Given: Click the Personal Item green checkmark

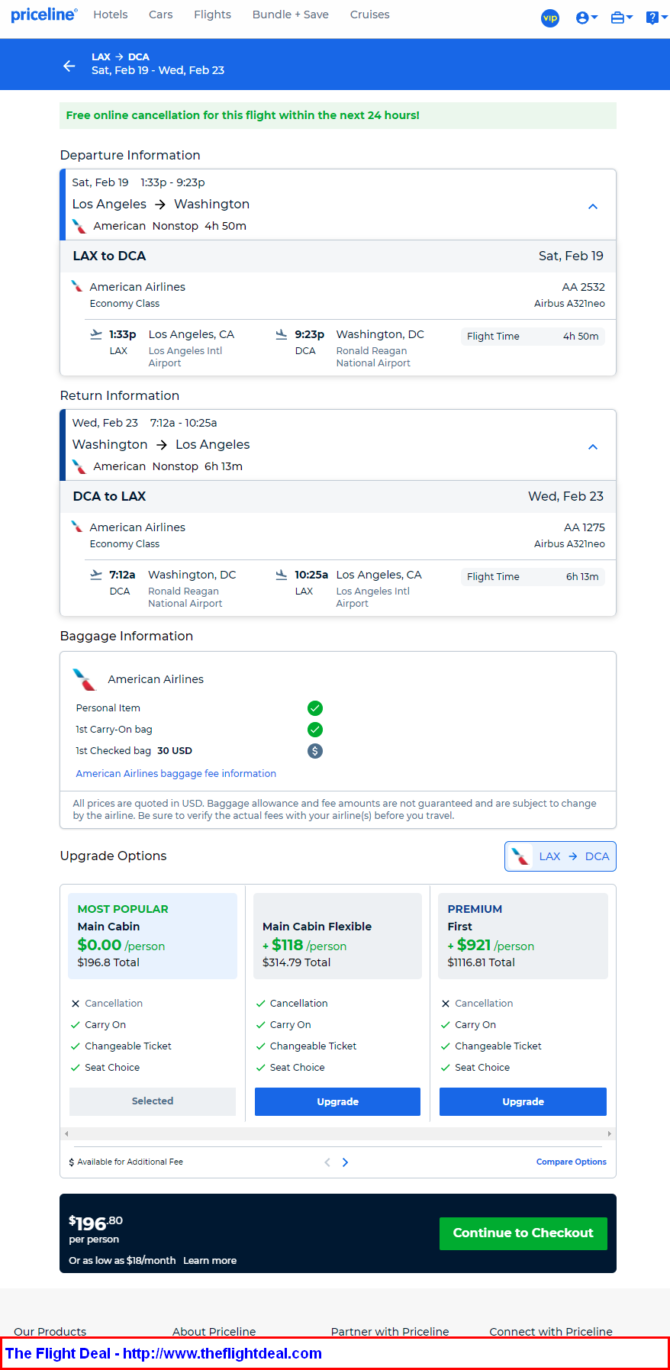Looking at the screenshot, I should [315, 708].
